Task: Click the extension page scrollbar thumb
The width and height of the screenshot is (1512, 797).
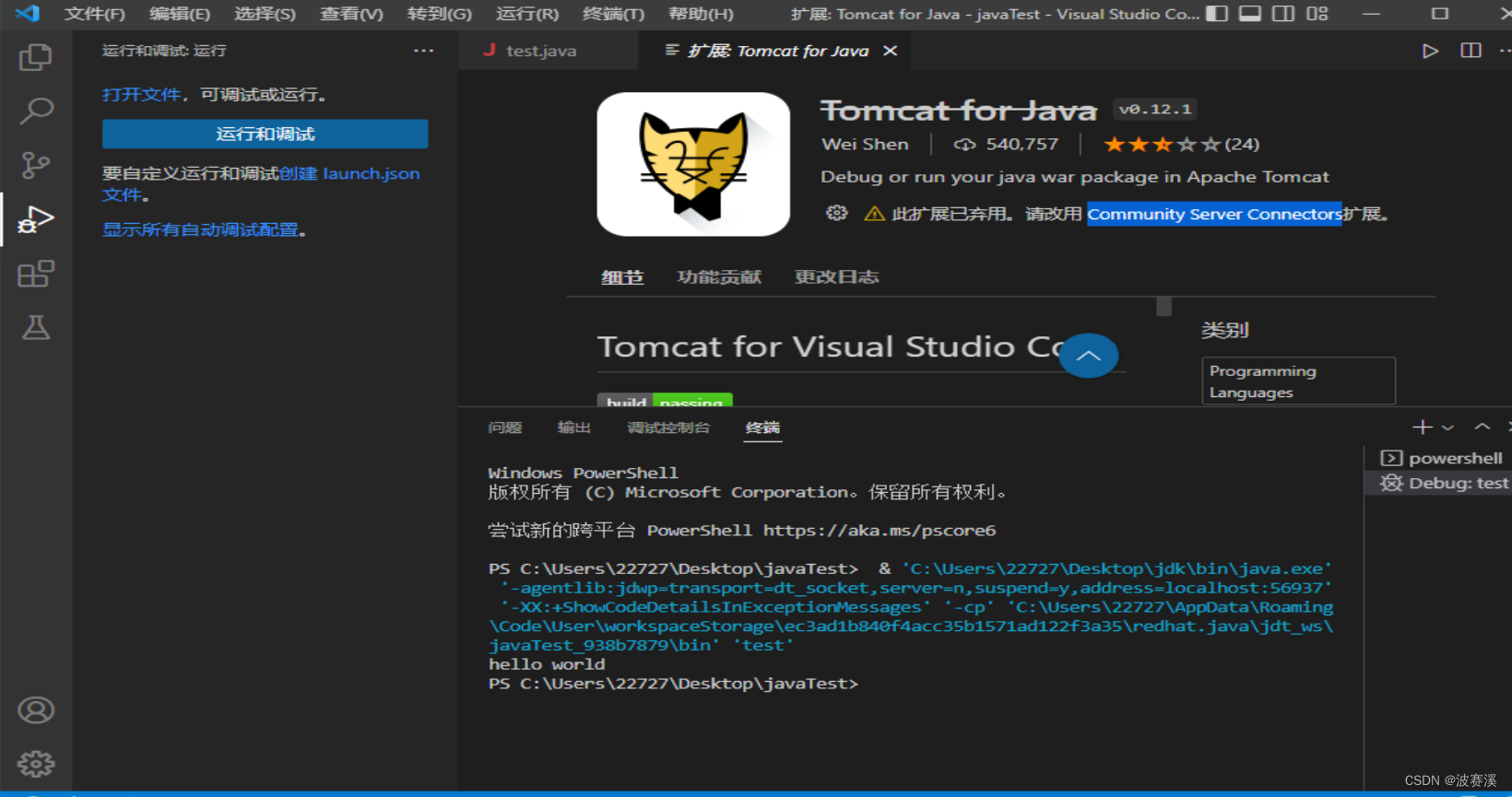Action: pos(1164,306)
